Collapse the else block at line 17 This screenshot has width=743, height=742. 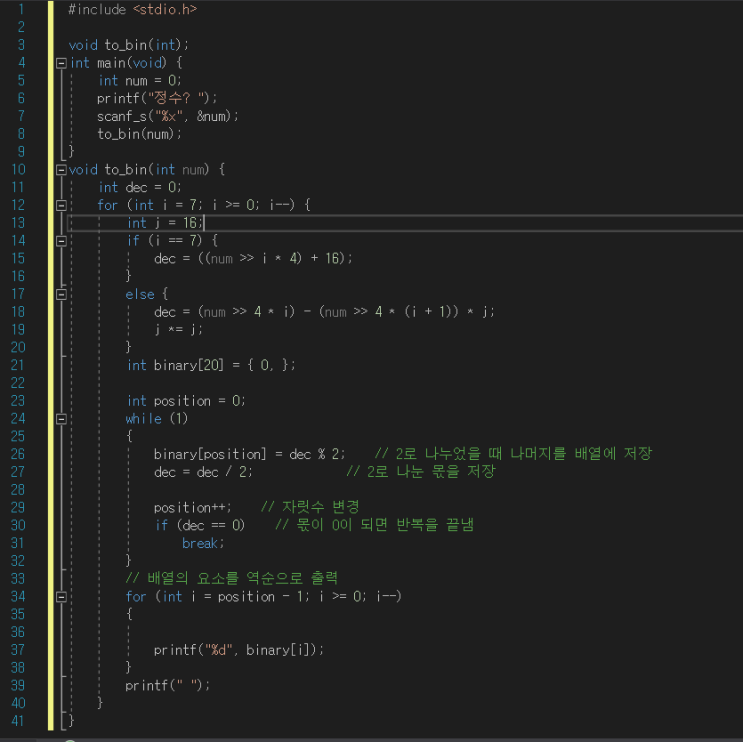tap(61, 294)
